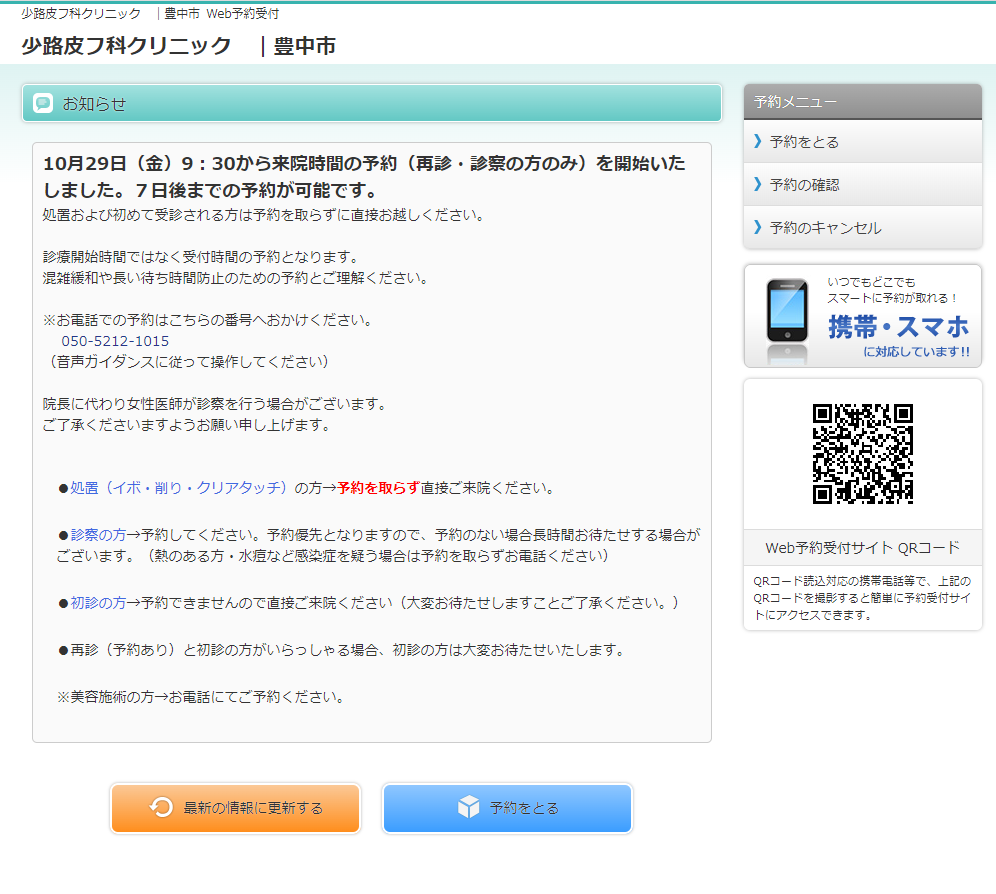The width and height of the screenshot is (996, 894).
Task: Open 予約の確認 menu item
Action: pos(863,185)
